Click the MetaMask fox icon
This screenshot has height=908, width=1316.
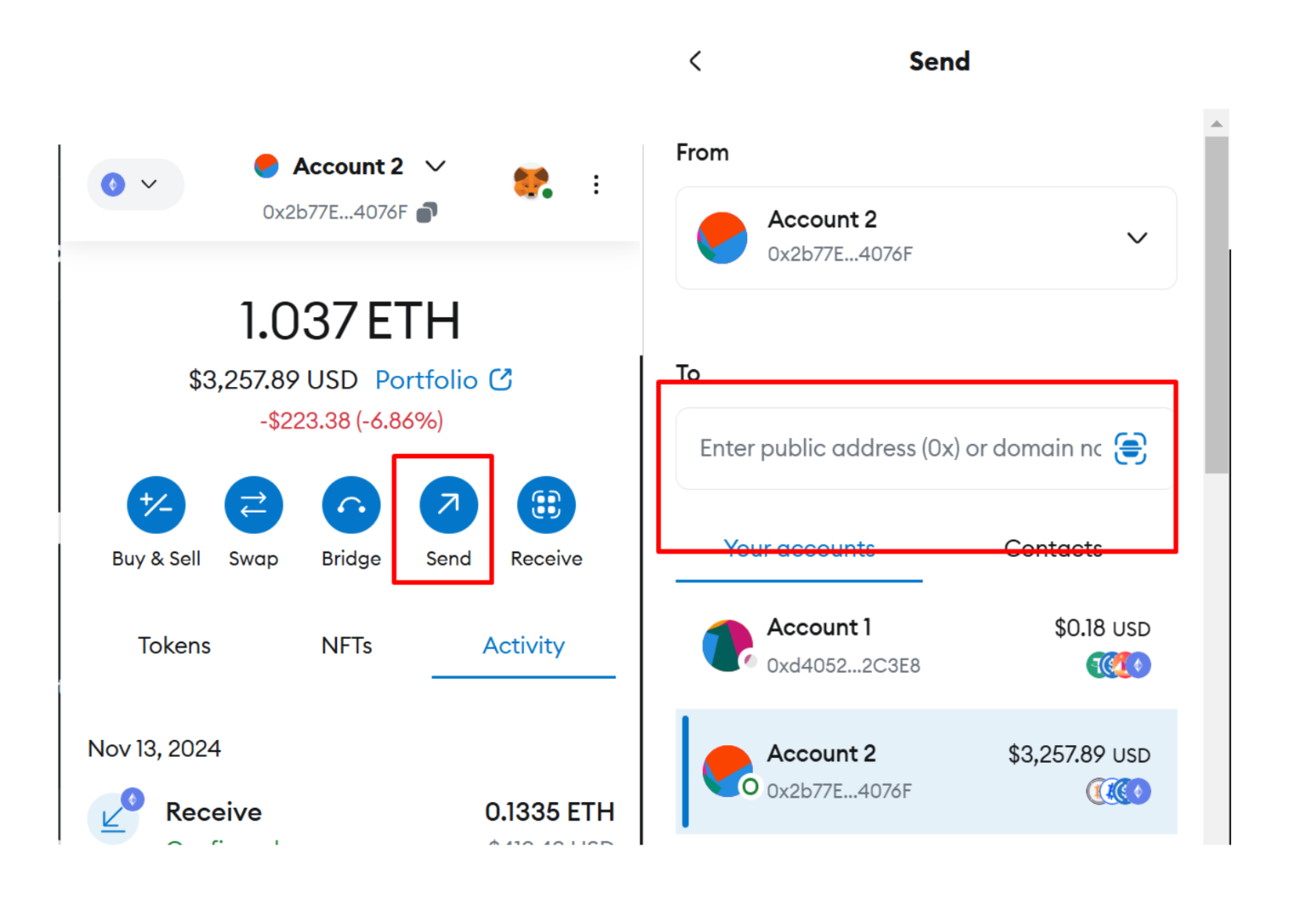coord(531,182)
